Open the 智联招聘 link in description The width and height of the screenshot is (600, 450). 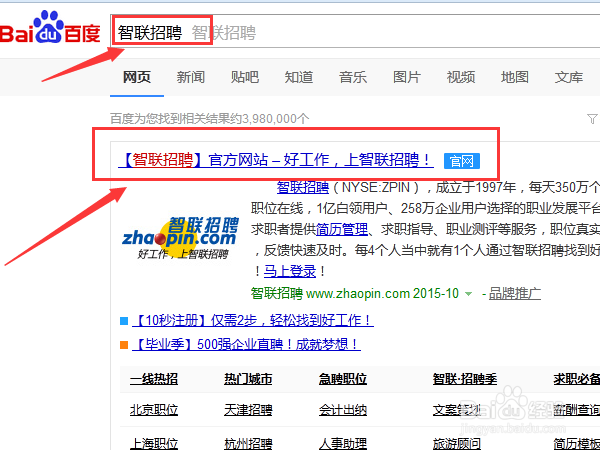(303, 187)
